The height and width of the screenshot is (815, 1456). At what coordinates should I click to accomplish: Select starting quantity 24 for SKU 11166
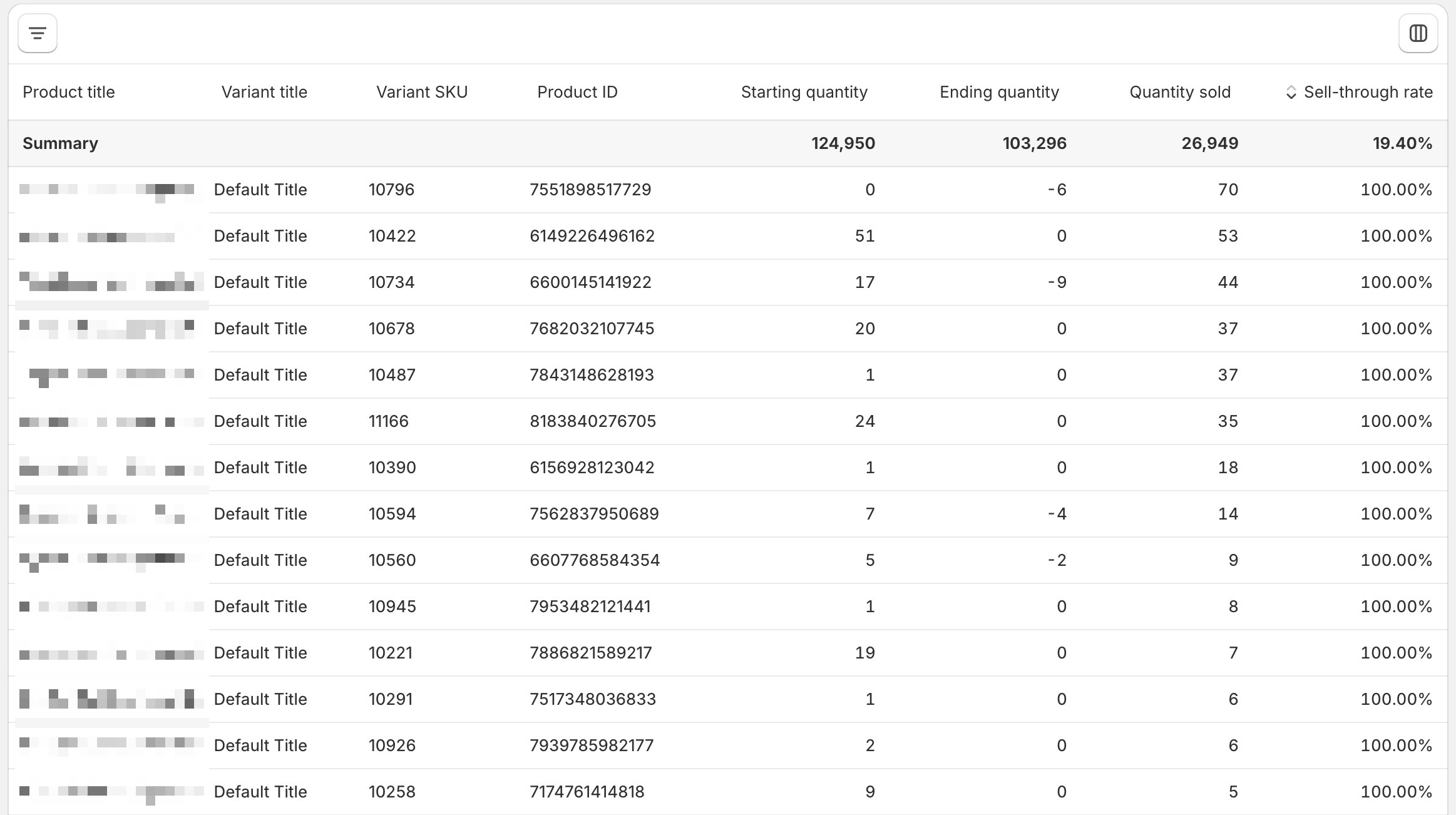(865, 421)
